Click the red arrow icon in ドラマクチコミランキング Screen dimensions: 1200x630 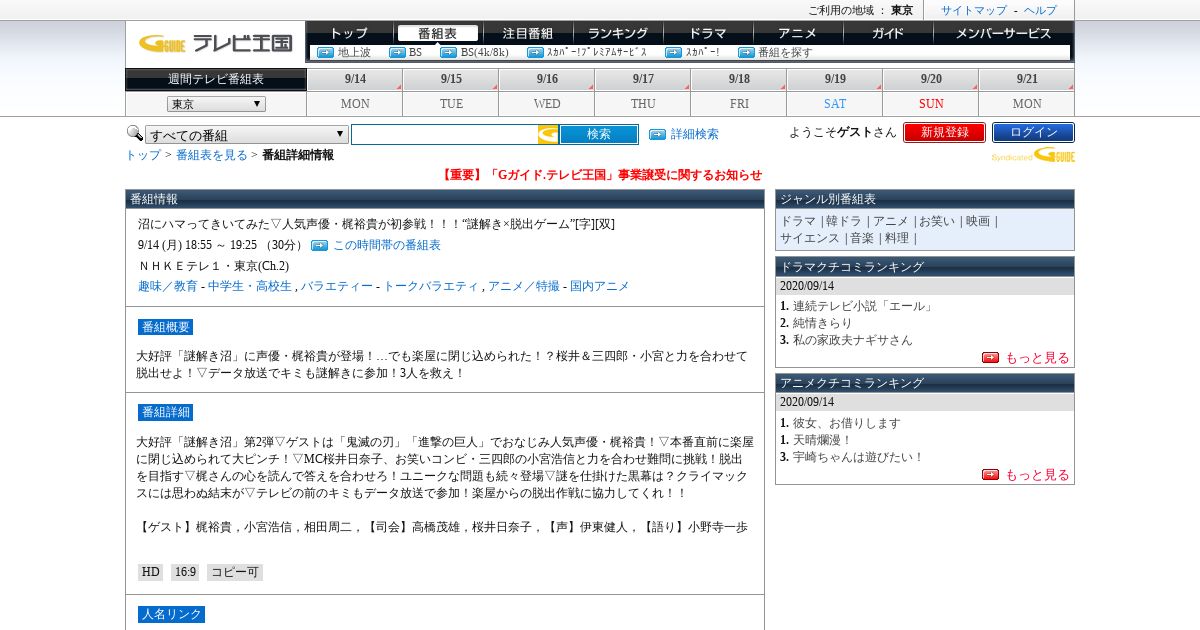tap(990, 357)
